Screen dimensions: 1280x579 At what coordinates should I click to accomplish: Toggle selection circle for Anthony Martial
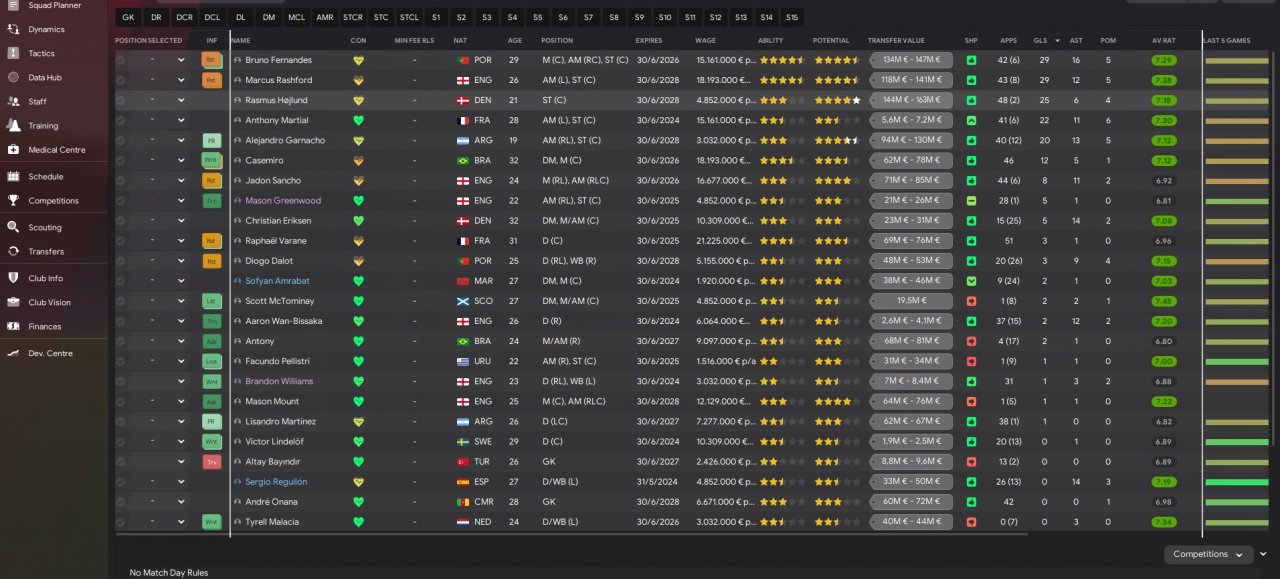[x=121, y=120]
